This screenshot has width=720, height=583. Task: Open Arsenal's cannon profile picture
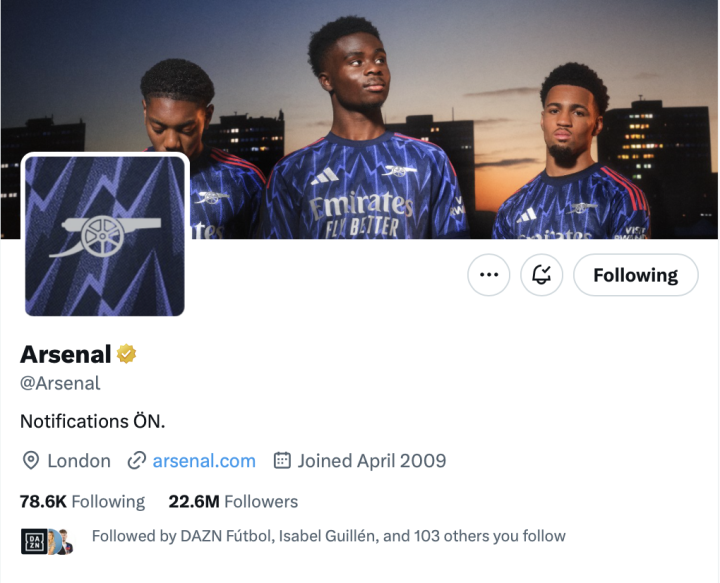tap(105, 236)
